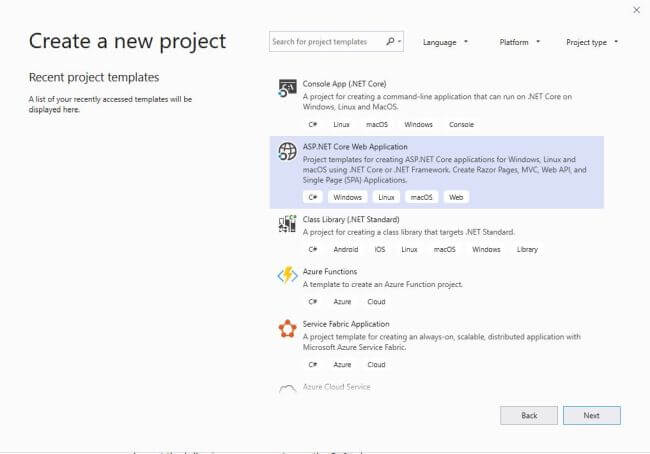Image resolution: width=650 pixels, height=454 pixels.
Task: Click the Next button
Action: pos(592,415)
